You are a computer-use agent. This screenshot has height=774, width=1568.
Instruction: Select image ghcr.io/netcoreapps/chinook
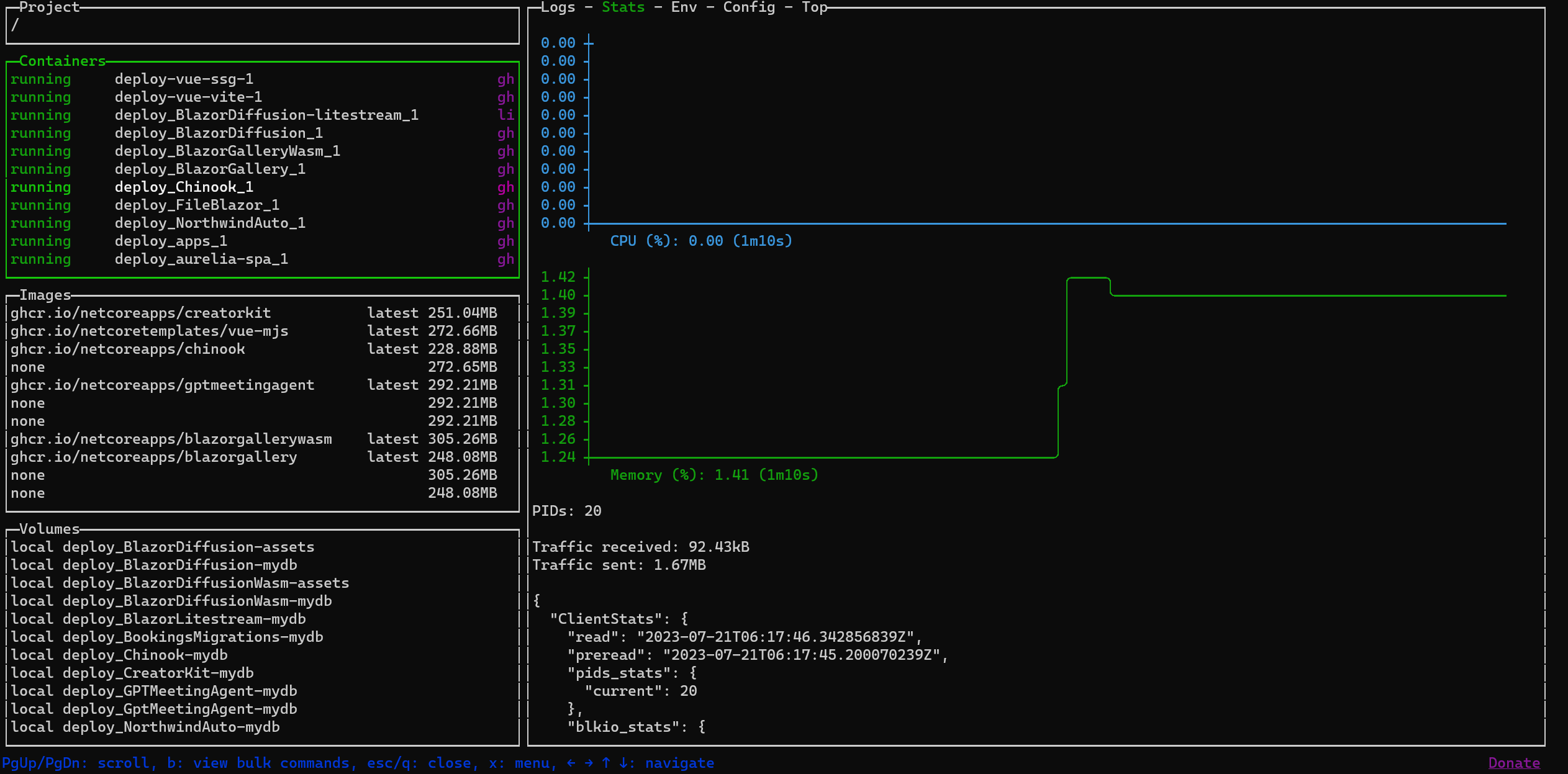coord(128,349)
